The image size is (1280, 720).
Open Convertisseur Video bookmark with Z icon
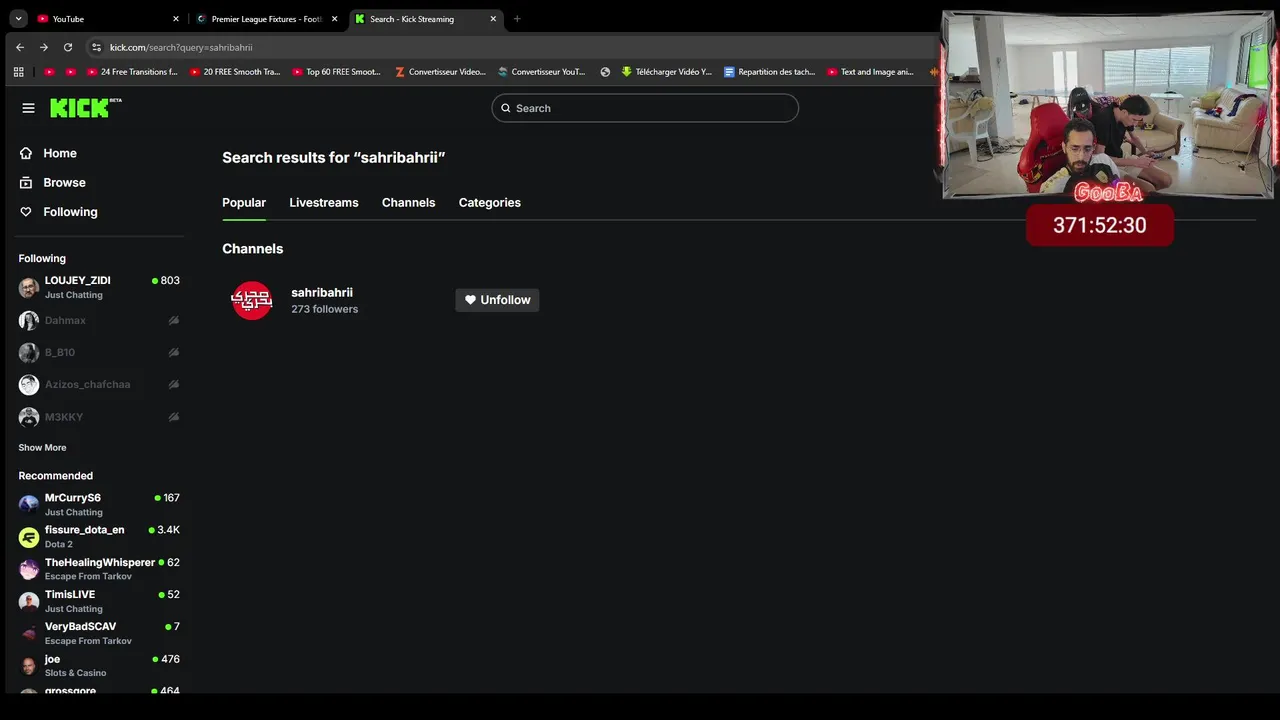[440, 72]
